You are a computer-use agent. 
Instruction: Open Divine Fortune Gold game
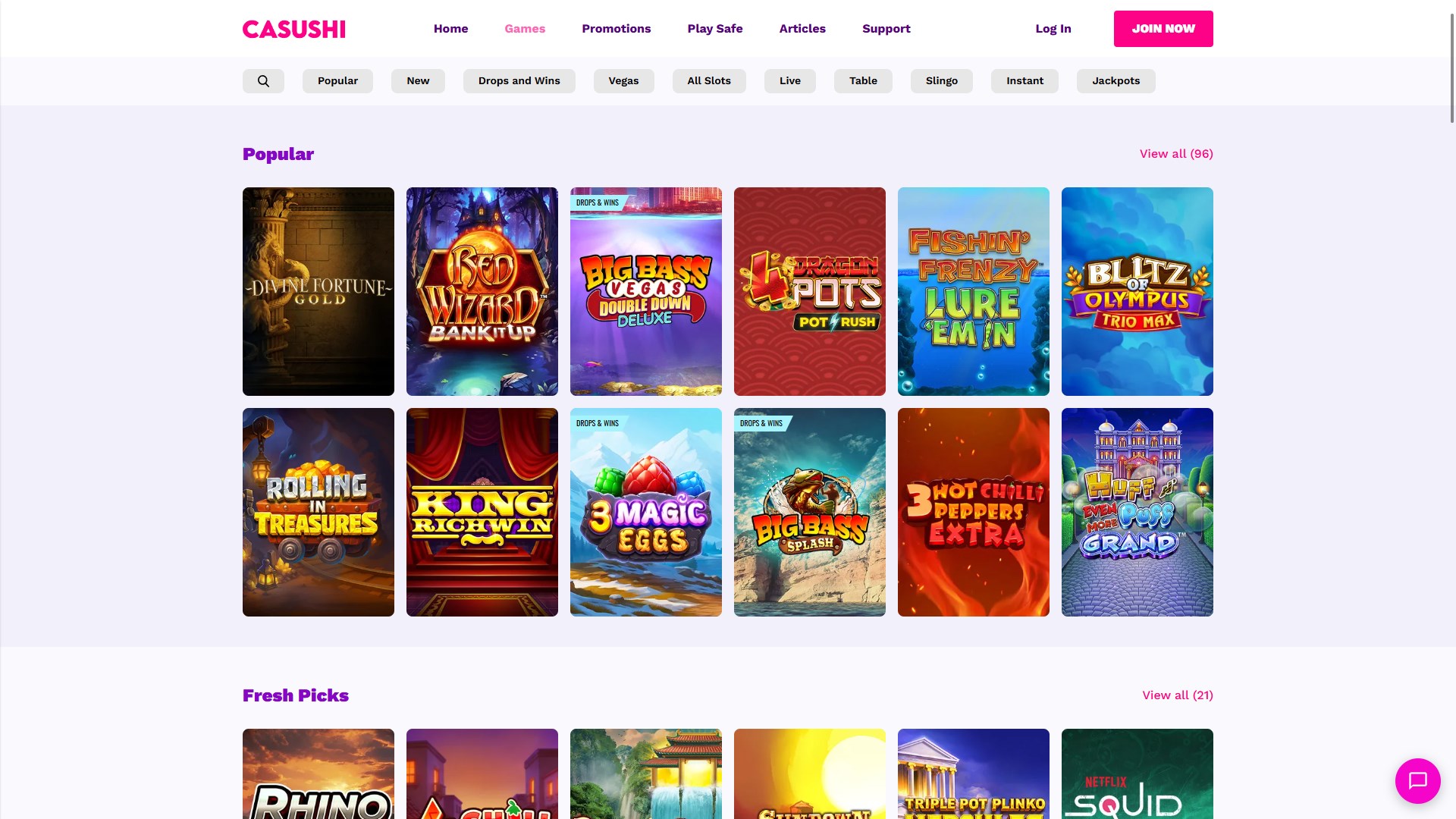(x=318, y=291)
